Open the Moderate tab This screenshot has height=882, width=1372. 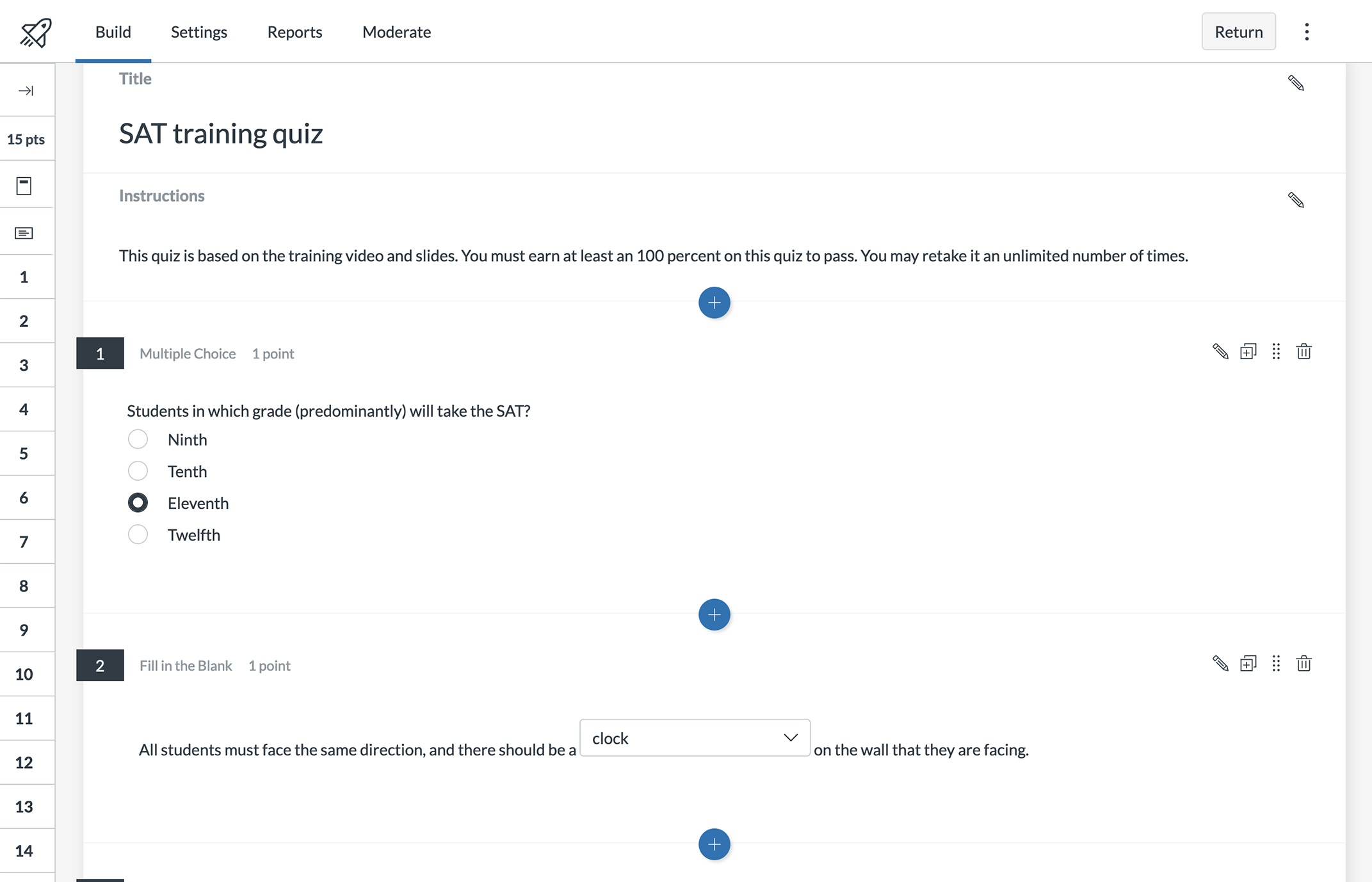click(396, 32)
